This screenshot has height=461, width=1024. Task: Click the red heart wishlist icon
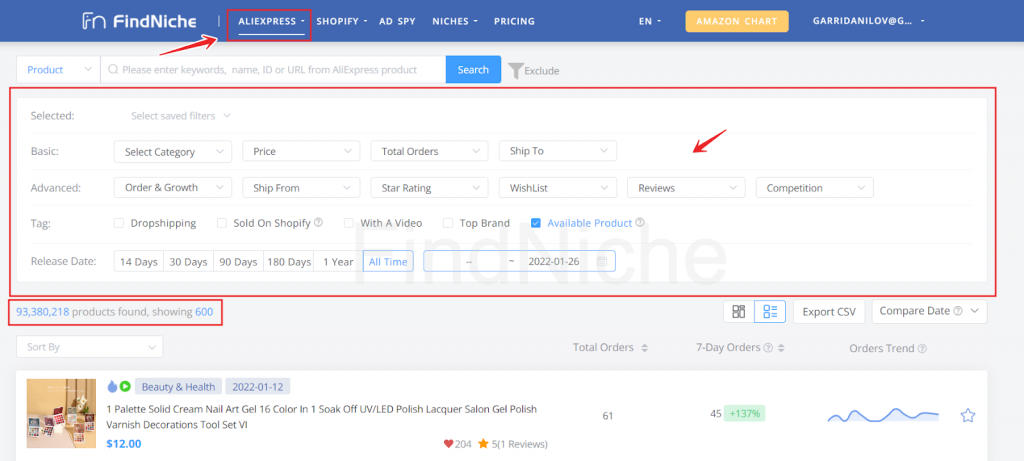(x=448, y=444)
